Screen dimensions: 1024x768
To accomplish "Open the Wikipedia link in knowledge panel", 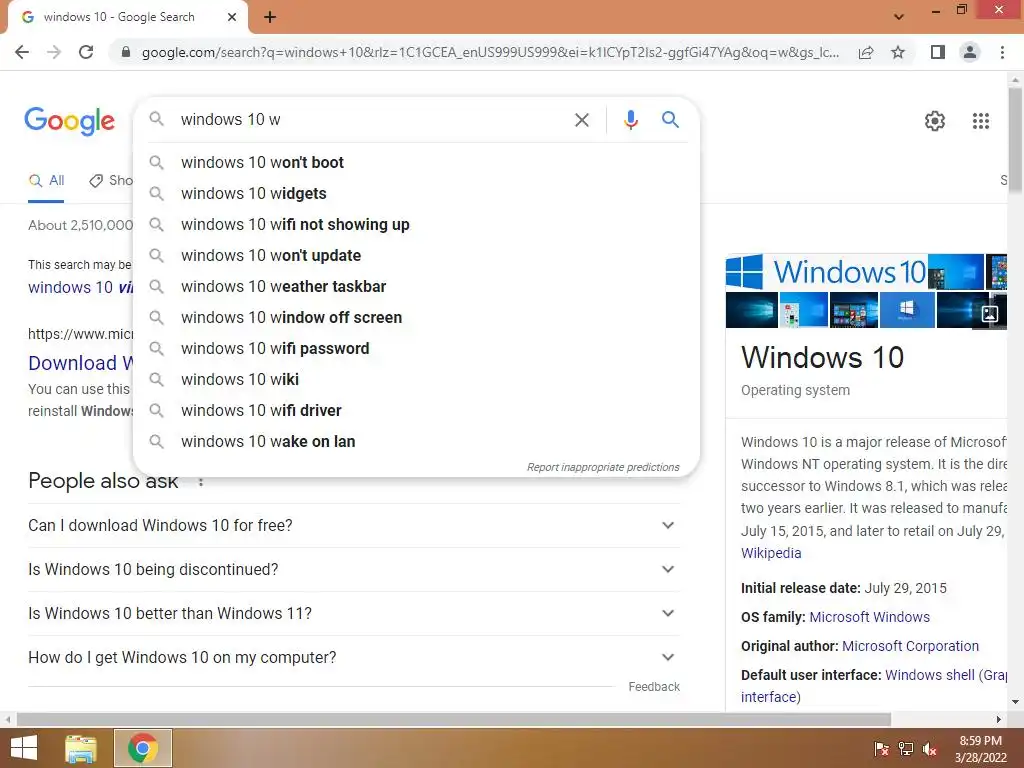I will tap(771, 553).
